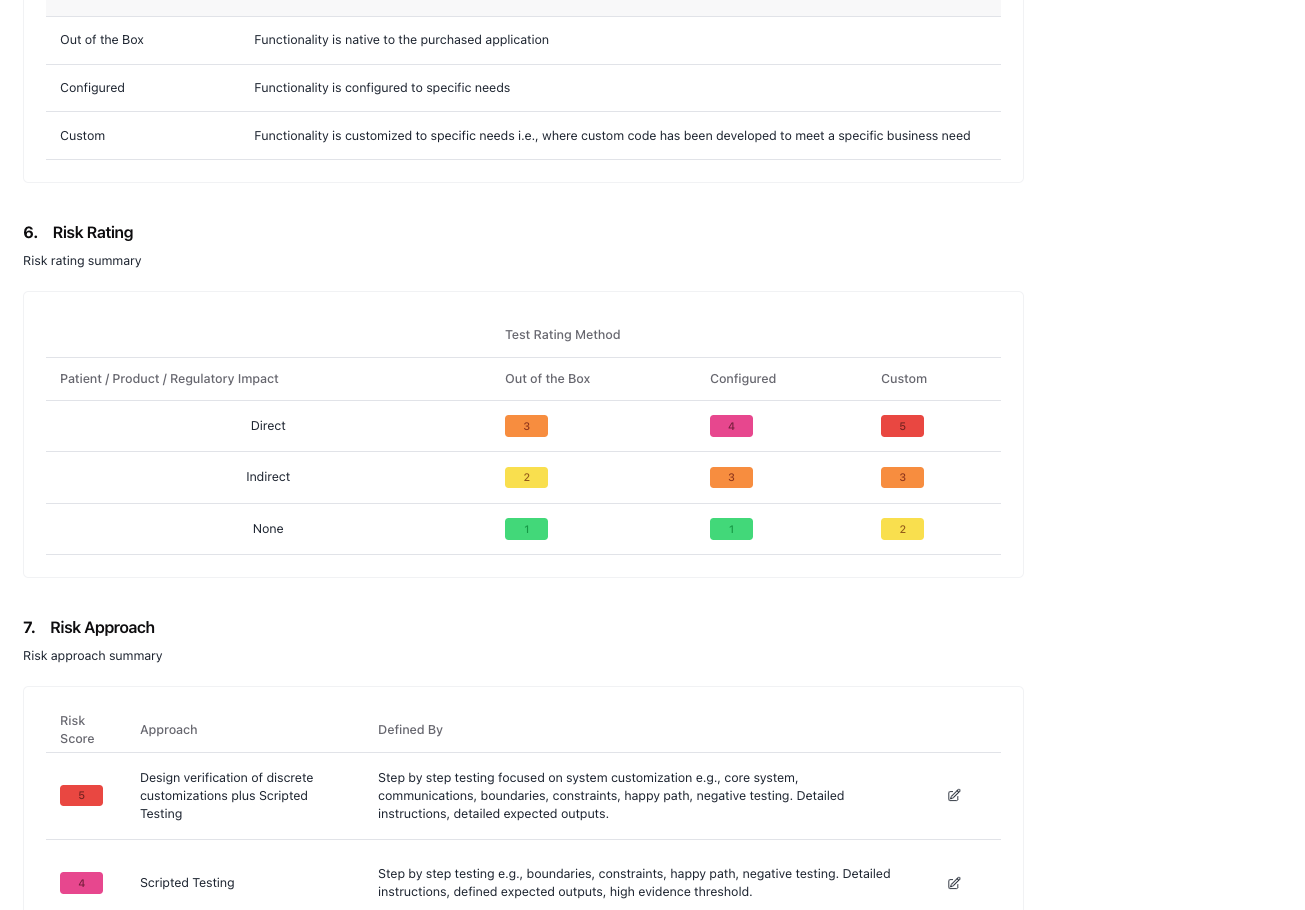The height and width of the screenshot is (910, 1305).
Task: Click the Indirect Custom orange 3 badge
Action: point(902,477)
